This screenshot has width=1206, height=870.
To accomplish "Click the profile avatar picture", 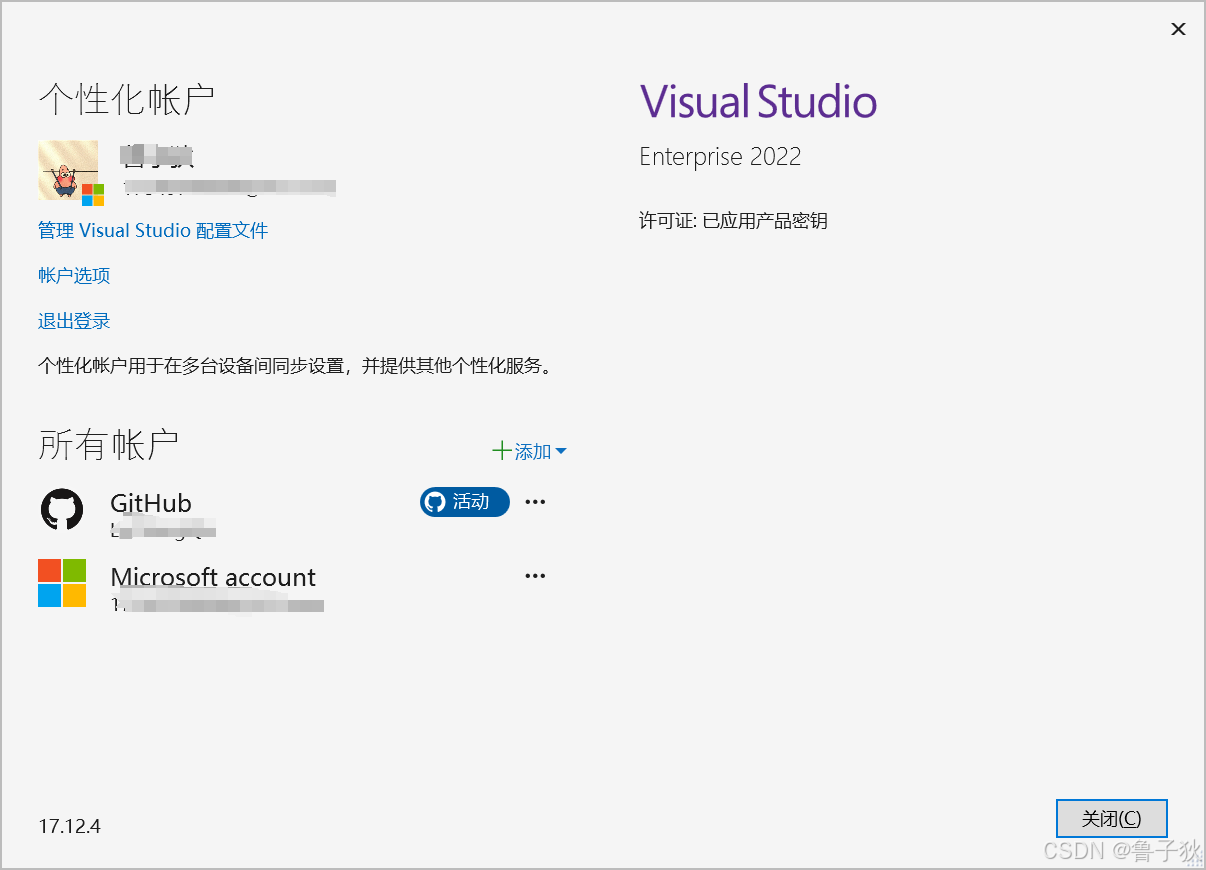I will [x=70, y=172].
